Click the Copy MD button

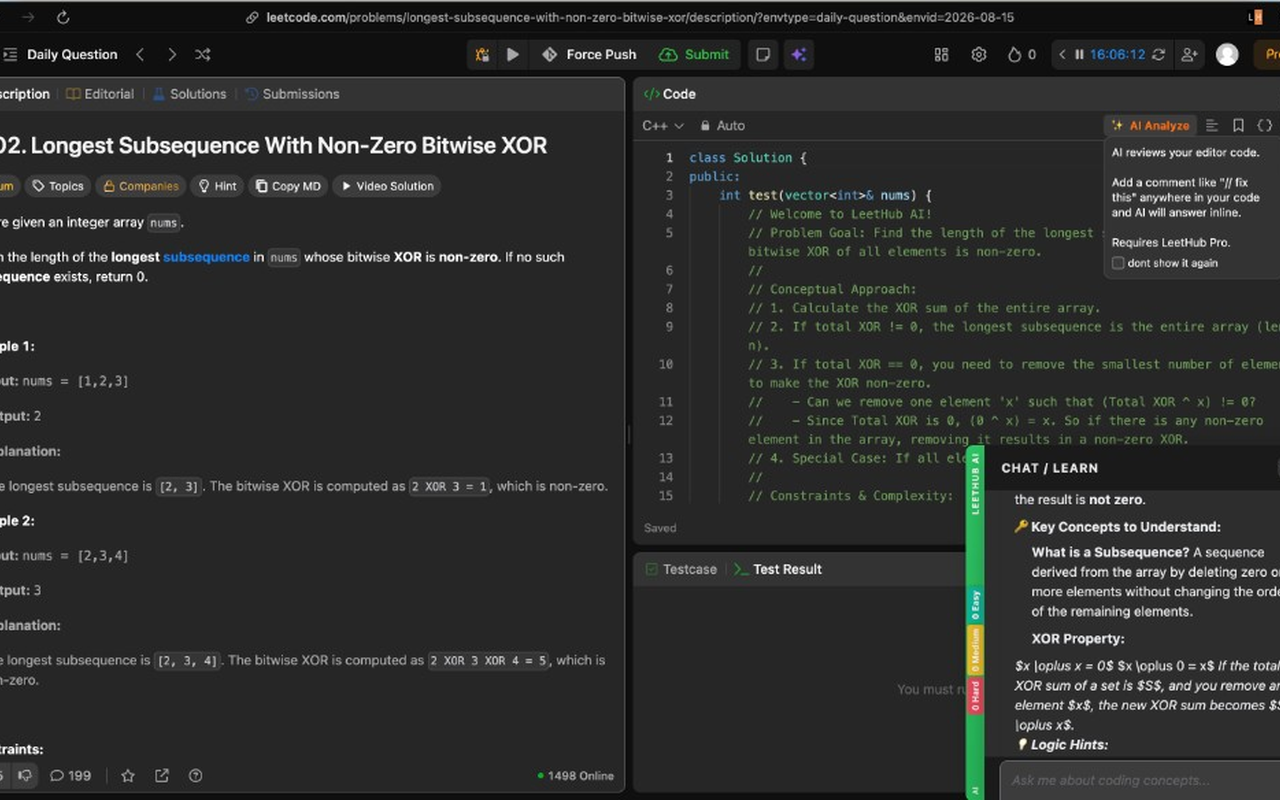(x=288, y=186)
